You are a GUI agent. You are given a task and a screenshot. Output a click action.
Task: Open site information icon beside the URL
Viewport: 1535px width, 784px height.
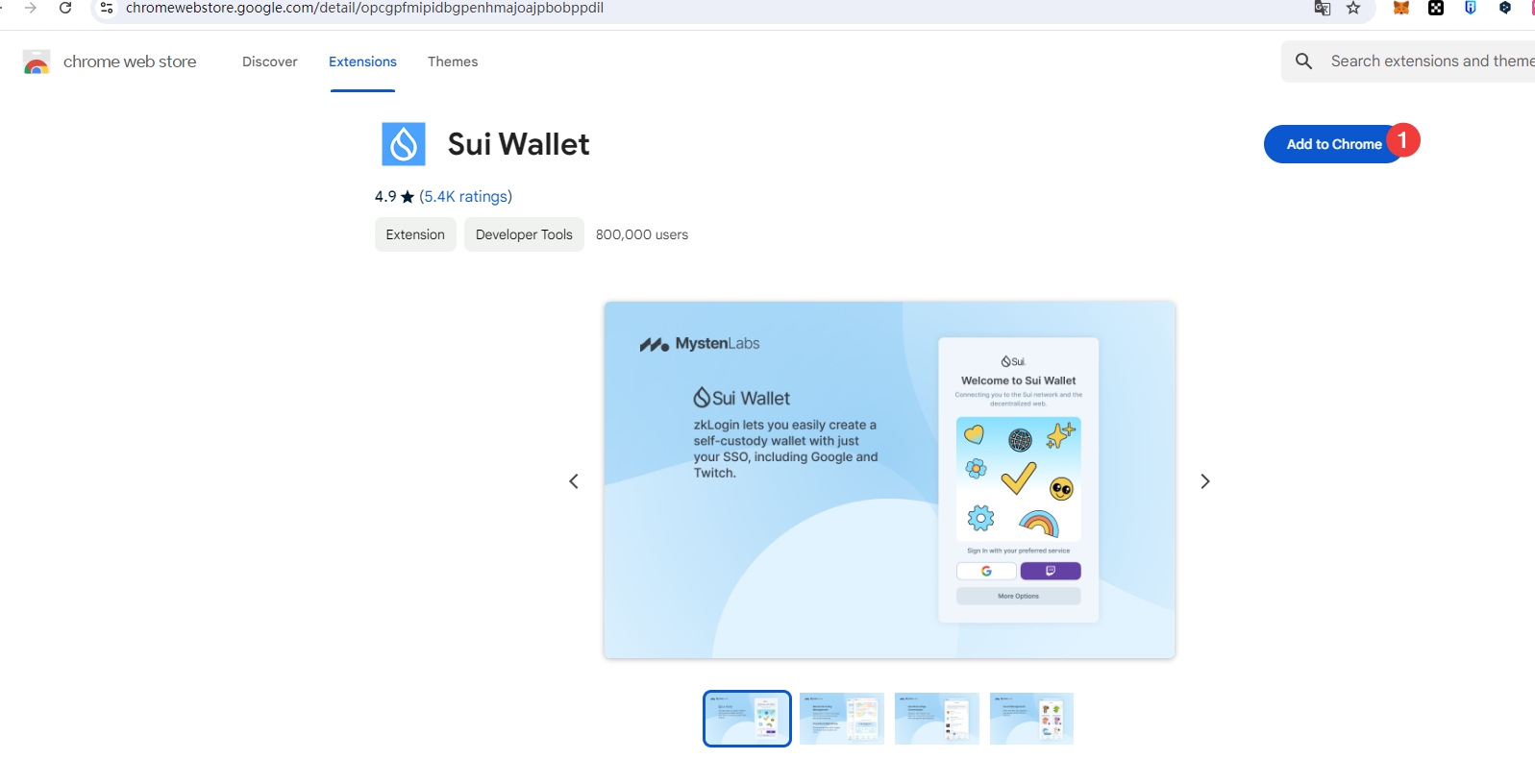click(x=107, y=8)
